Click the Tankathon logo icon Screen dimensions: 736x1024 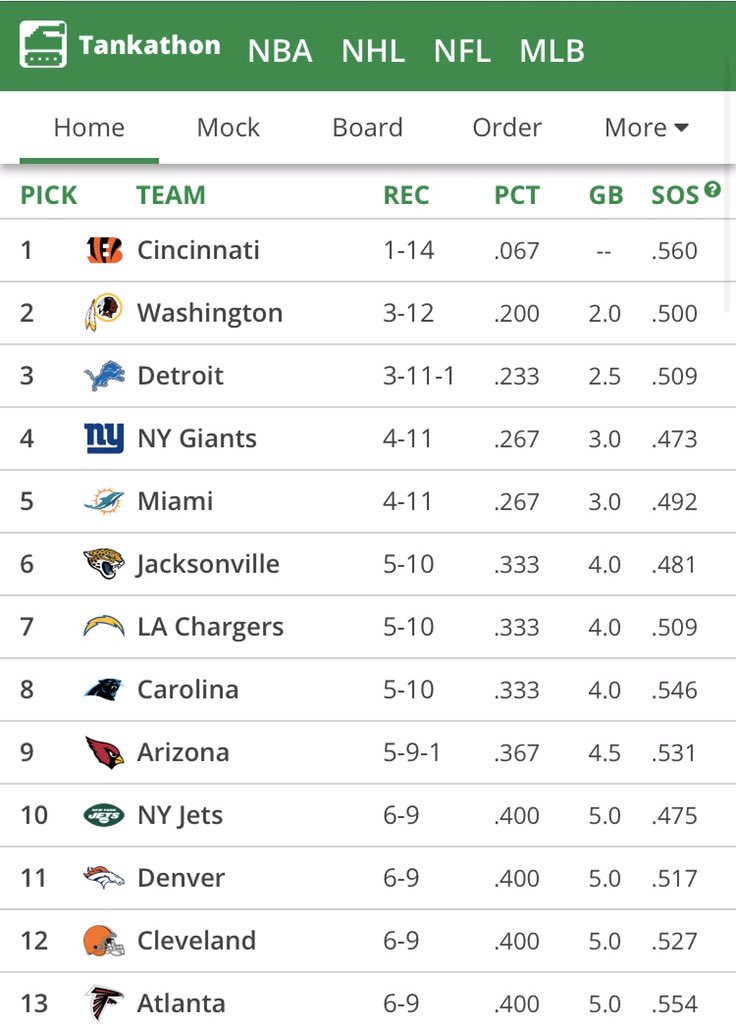coord(43,44)
